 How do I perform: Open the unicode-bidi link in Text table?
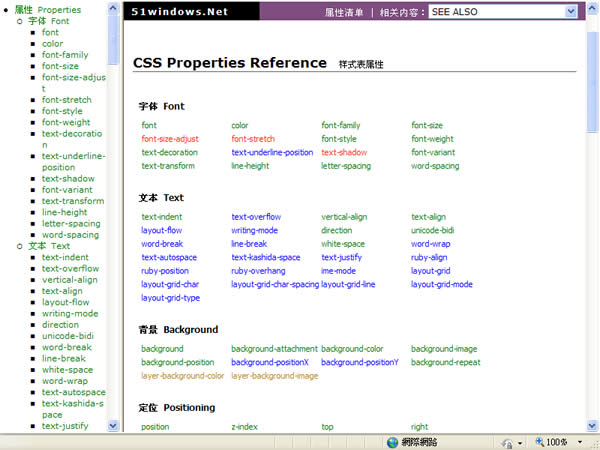[x=432, y=230]
